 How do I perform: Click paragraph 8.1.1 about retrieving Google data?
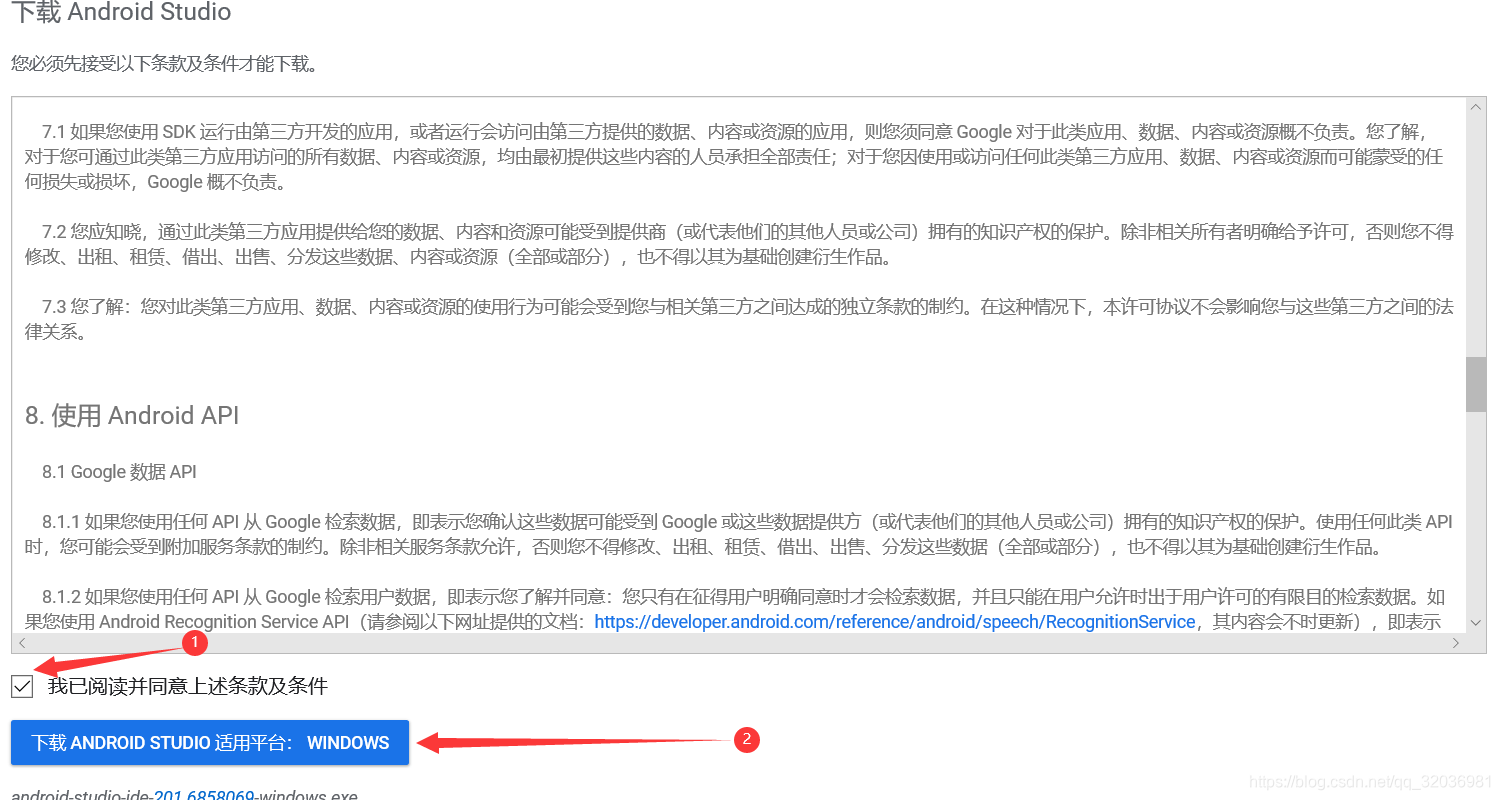coord(739,534)
